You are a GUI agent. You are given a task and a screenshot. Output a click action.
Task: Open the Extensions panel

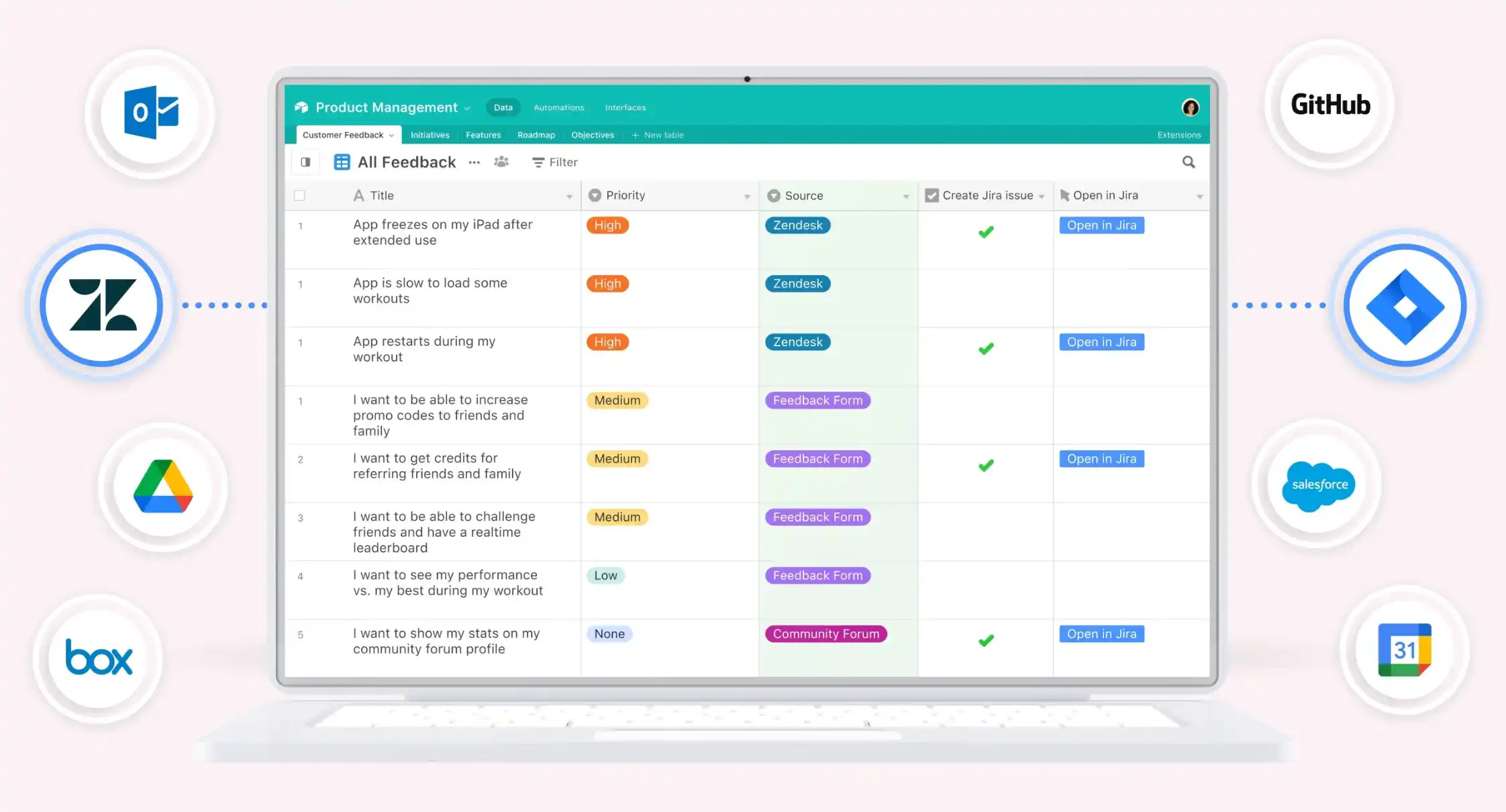click(x=1178, y=135)
